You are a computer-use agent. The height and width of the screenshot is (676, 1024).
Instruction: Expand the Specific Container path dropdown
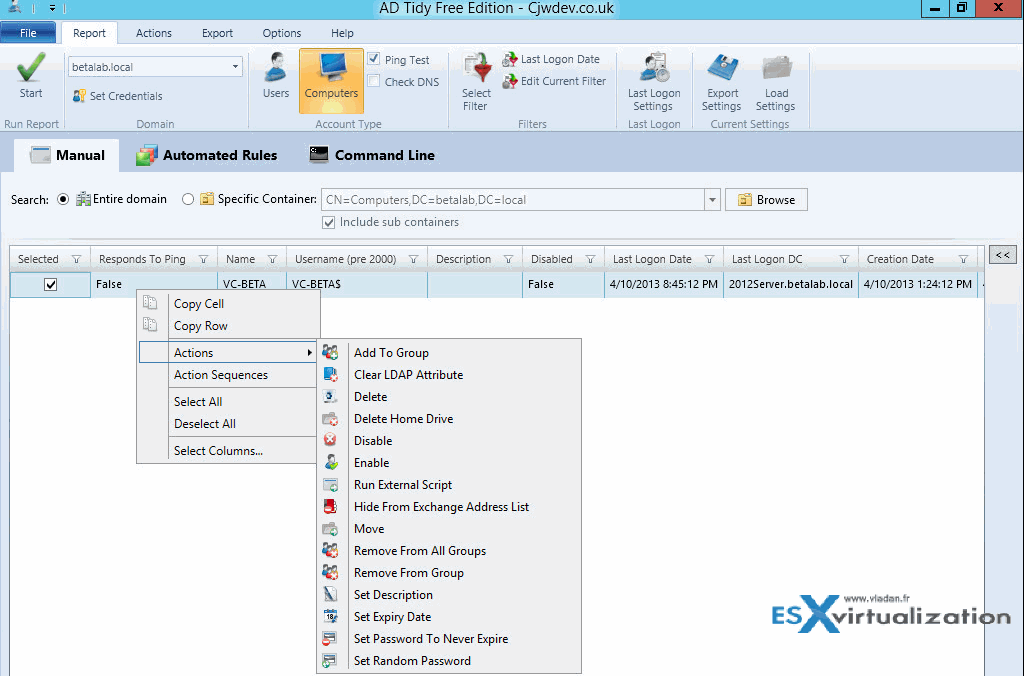pos(712,200)
